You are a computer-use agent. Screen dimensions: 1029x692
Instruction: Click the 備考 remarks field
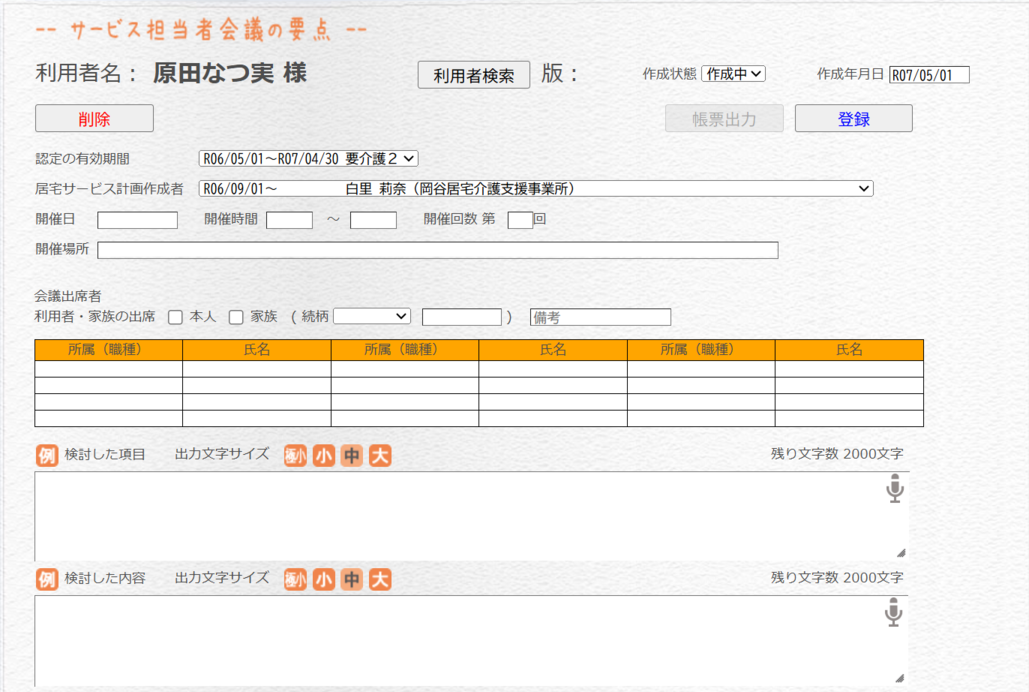pyautogui.click(x=600, y=317)
